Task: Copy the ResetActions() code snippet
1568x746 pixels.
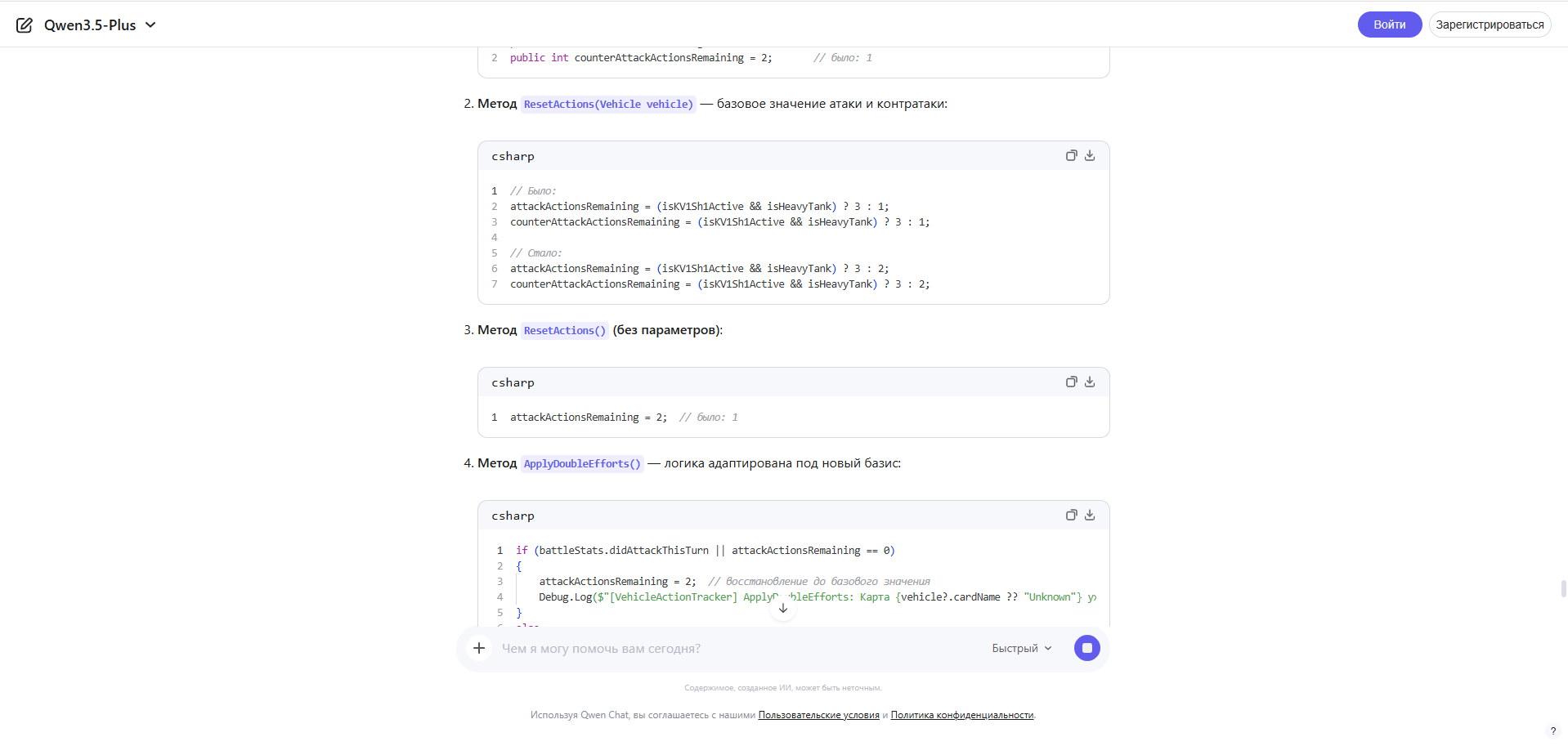Action: pyautogui.click(x=1071, y=382)
